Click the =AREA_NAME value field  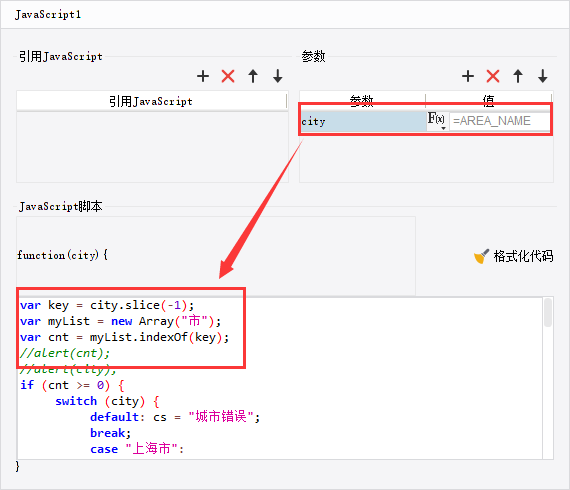(499, 121)
